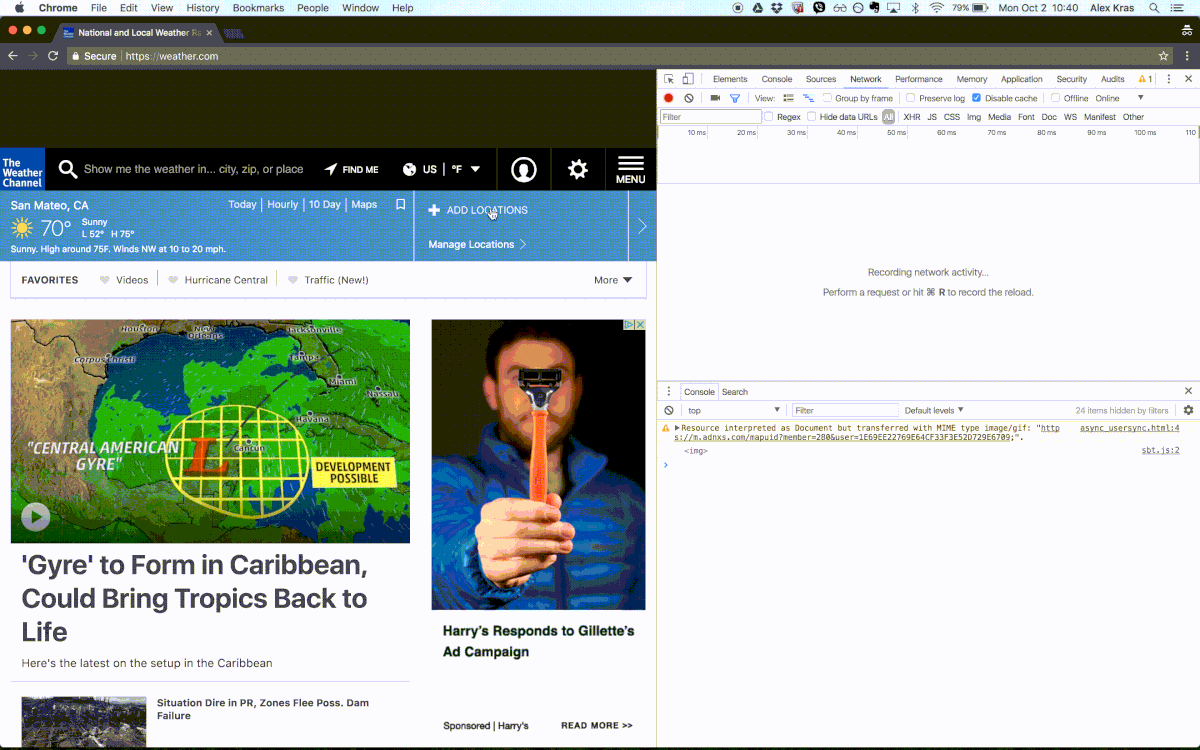Switch to the Elements tab
Image resolution: width=1200 pixels, height=750 pixels.
coord(730,79)
